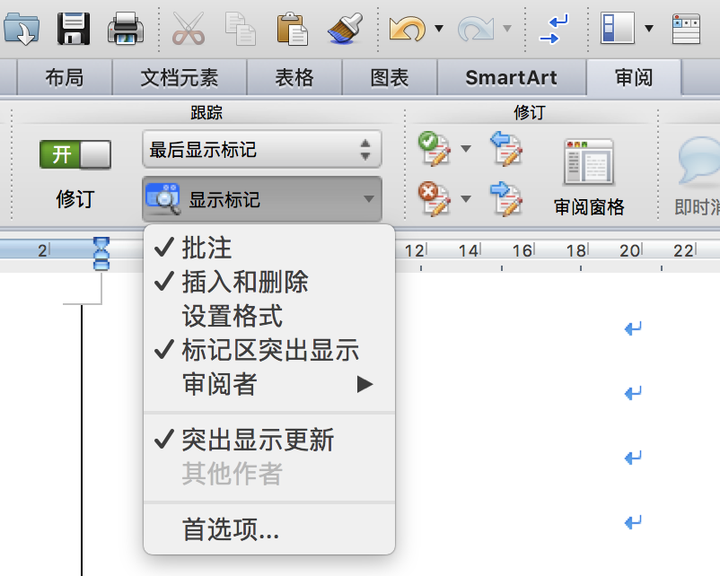Accept change with the green check icon
Screen dimensions: 720x576
434,148
